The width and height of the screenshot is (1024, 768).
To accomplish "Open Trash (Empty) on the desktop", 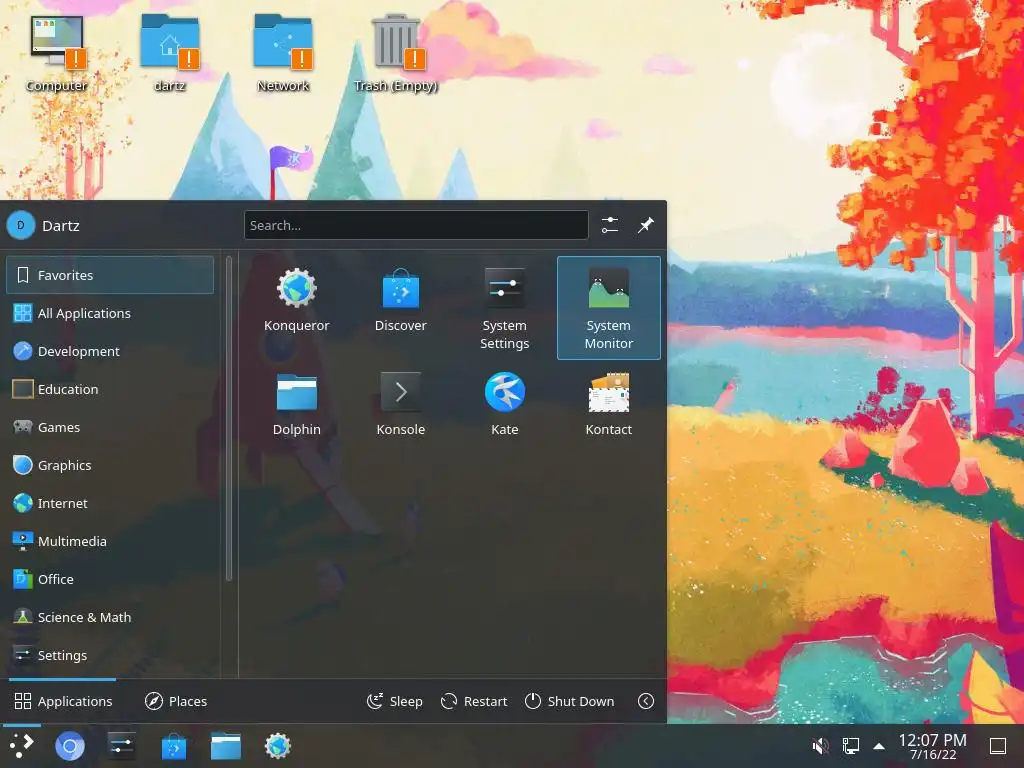I will click(396, 54).
